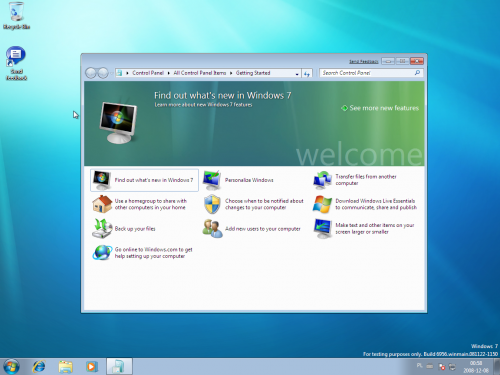Click the Add new users people icon
This screenshot has height=375, width=500.
coord(212,229)
